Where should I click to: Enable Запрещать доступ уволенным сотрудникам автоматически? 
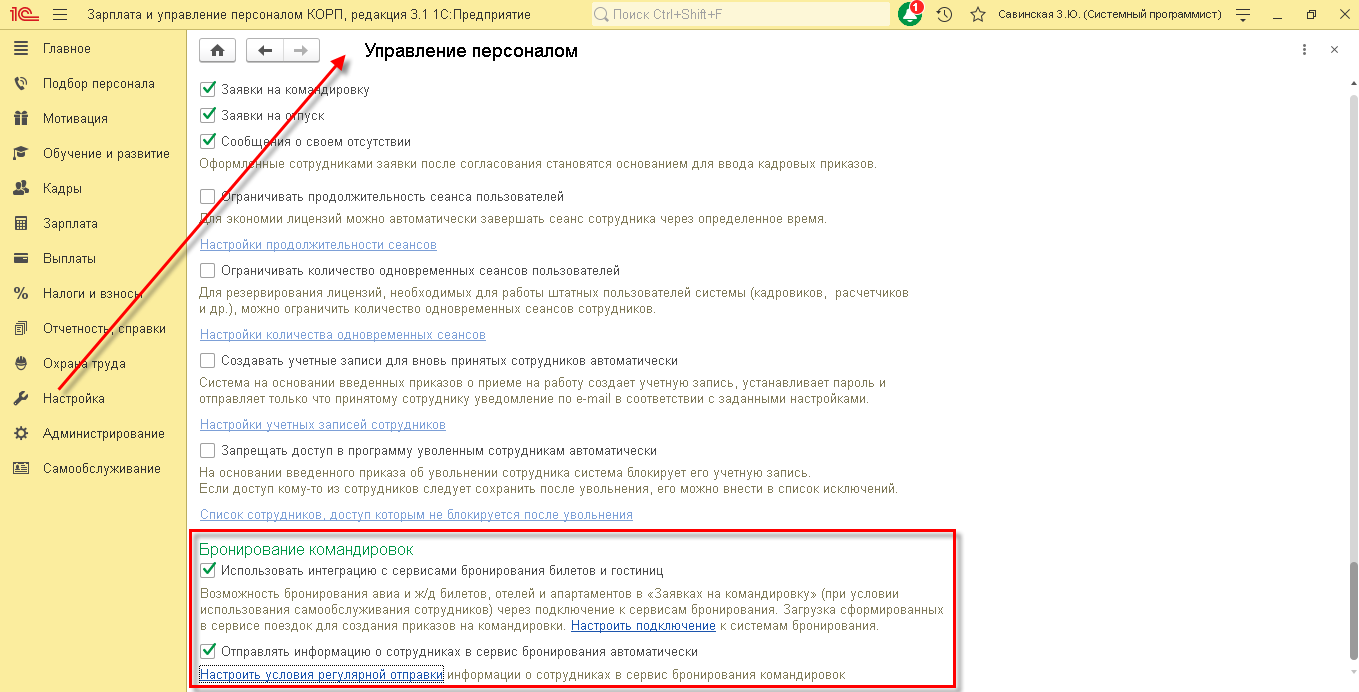(208, 451)
